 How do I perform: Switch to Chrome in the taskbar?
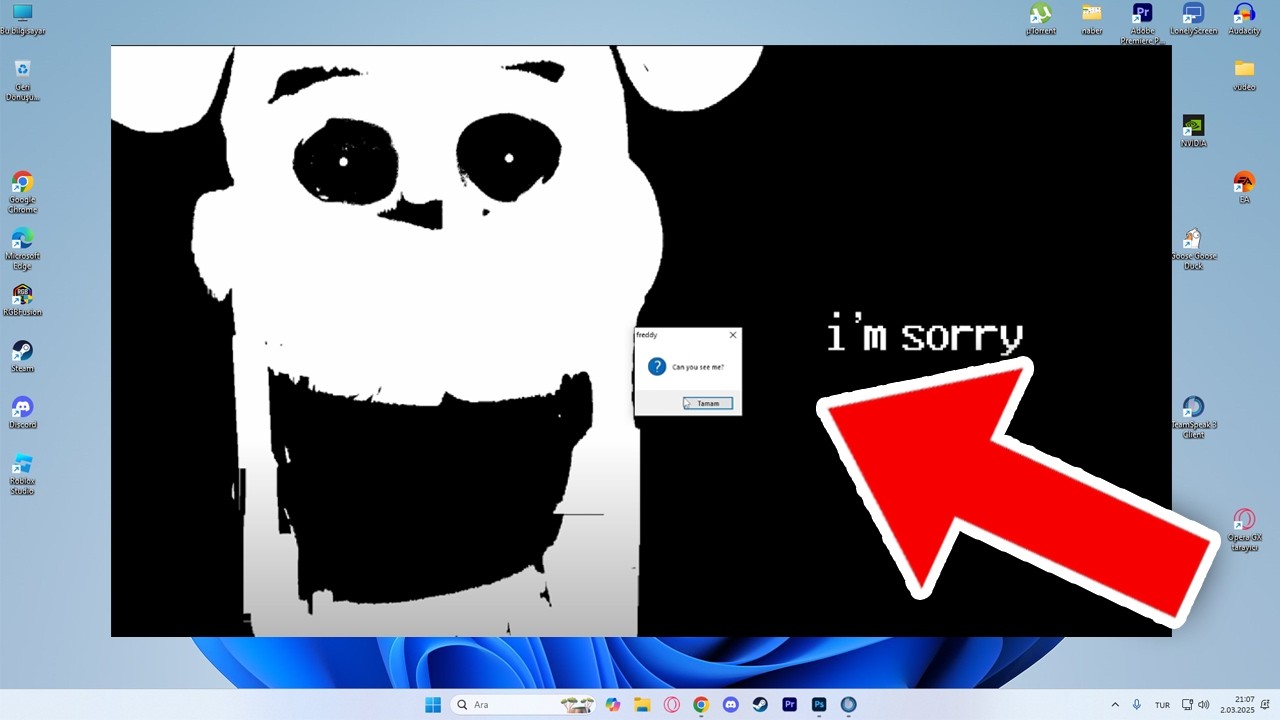tap(701, 705)
